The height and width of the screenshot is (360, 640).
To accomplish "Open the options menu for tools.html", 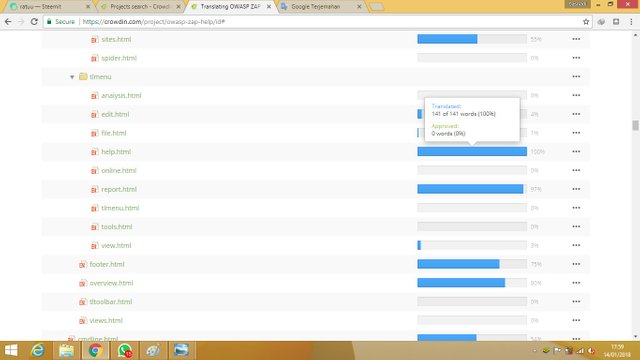I will point(576,227).
